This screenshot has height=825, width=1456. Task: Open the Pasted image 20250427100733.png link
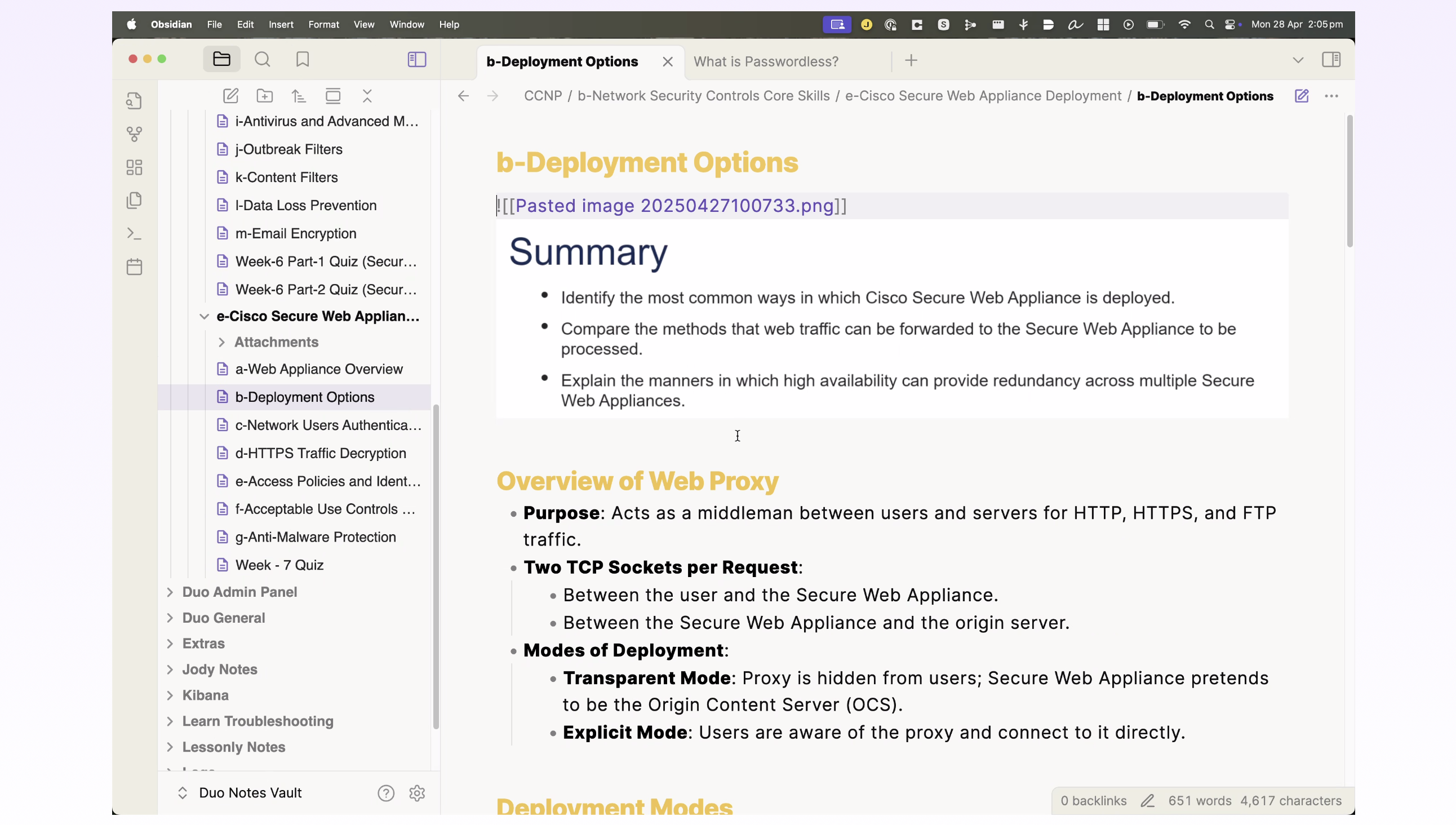point(674,206)
